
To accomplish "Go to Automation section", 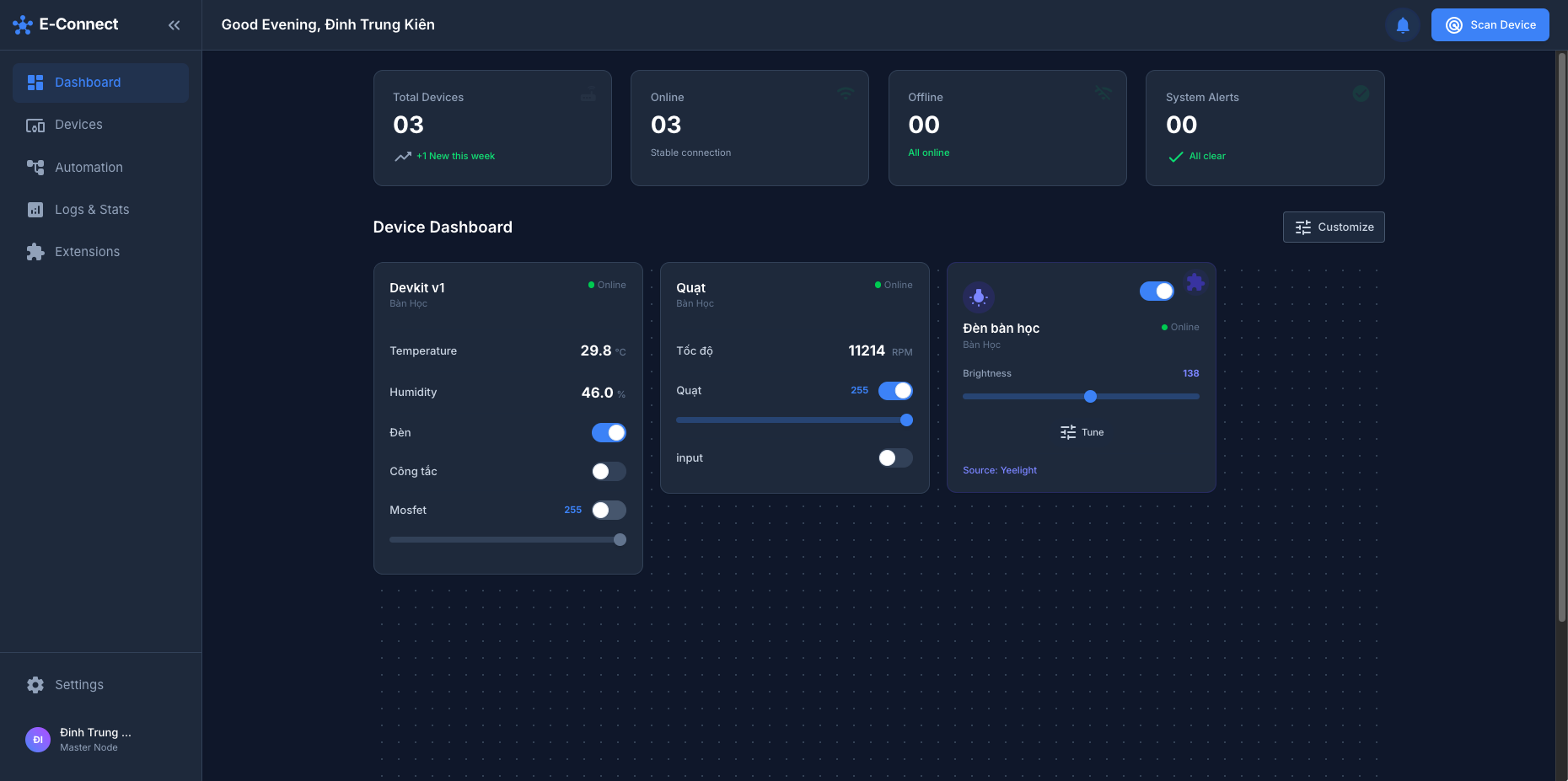I will coord(89,168).
